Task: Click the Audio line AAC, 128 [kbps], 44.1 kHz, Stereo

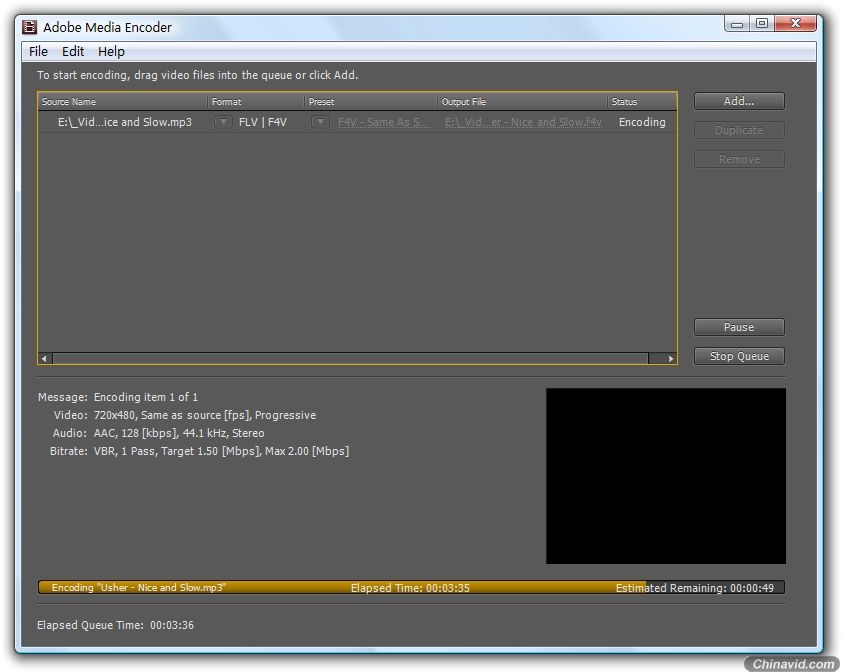Action: [179, 433]
